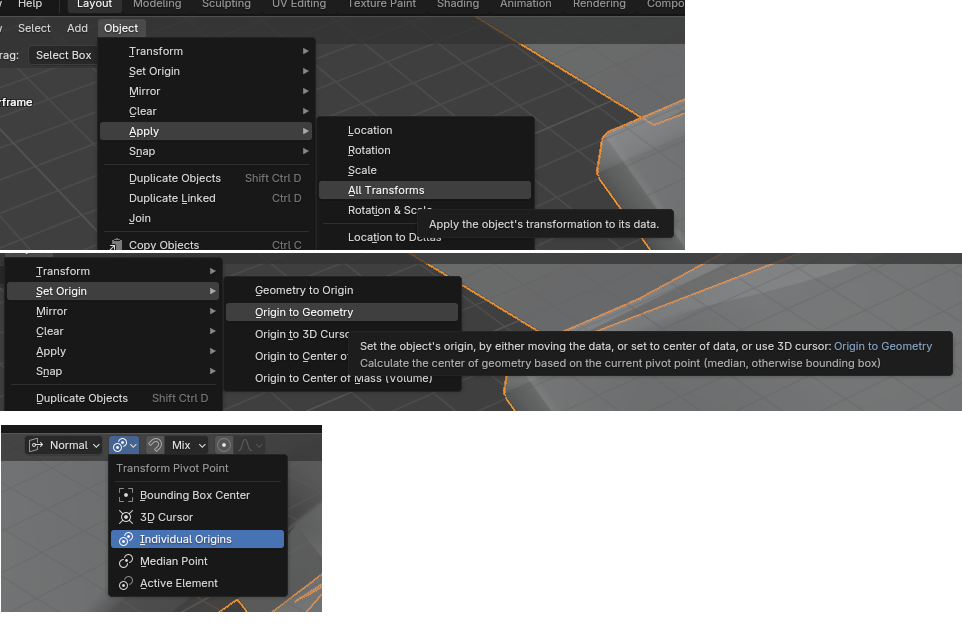This screenshot has height=637, width=962.
Task: Expand Transform above highlighted Set Origin
Action: pyautogui.click(x=113, y=271)
